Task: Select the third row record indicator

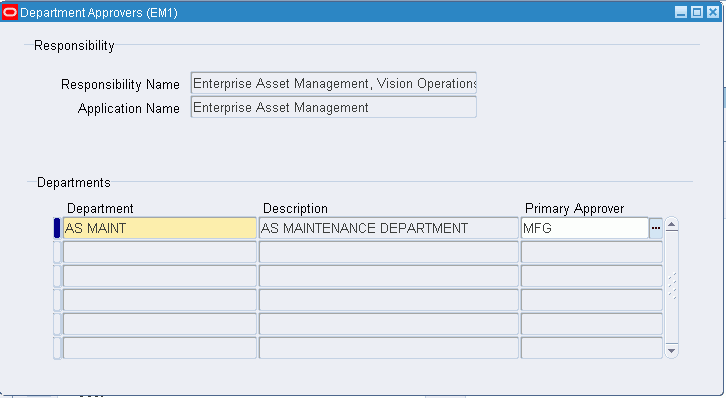Action: (57, 276)
